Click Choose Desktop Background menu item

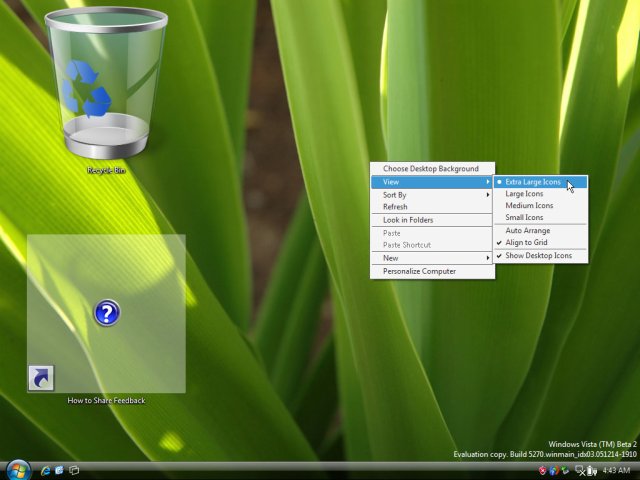point(431,169)
